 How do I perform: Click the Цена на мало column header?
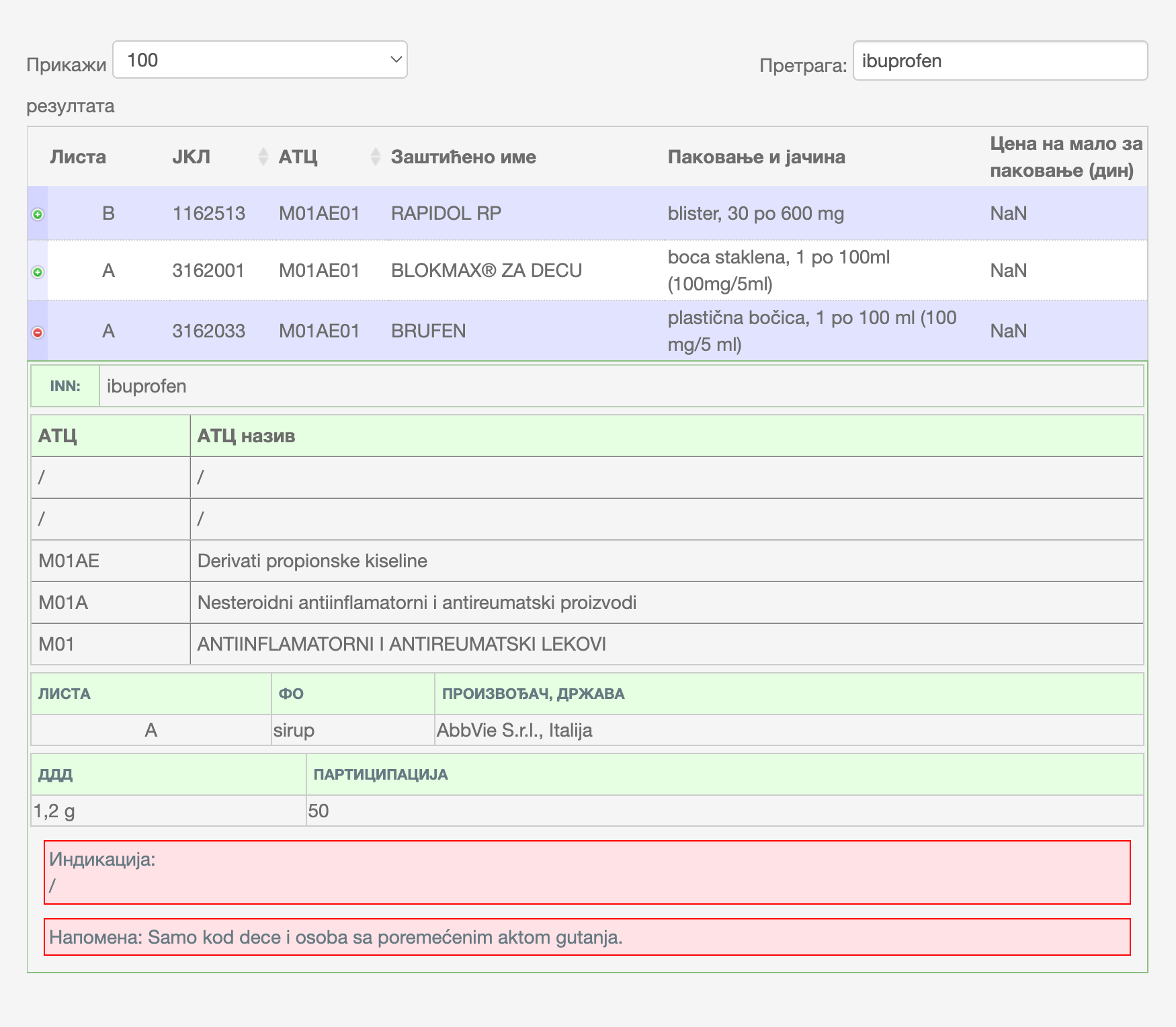coord(1066,157)
